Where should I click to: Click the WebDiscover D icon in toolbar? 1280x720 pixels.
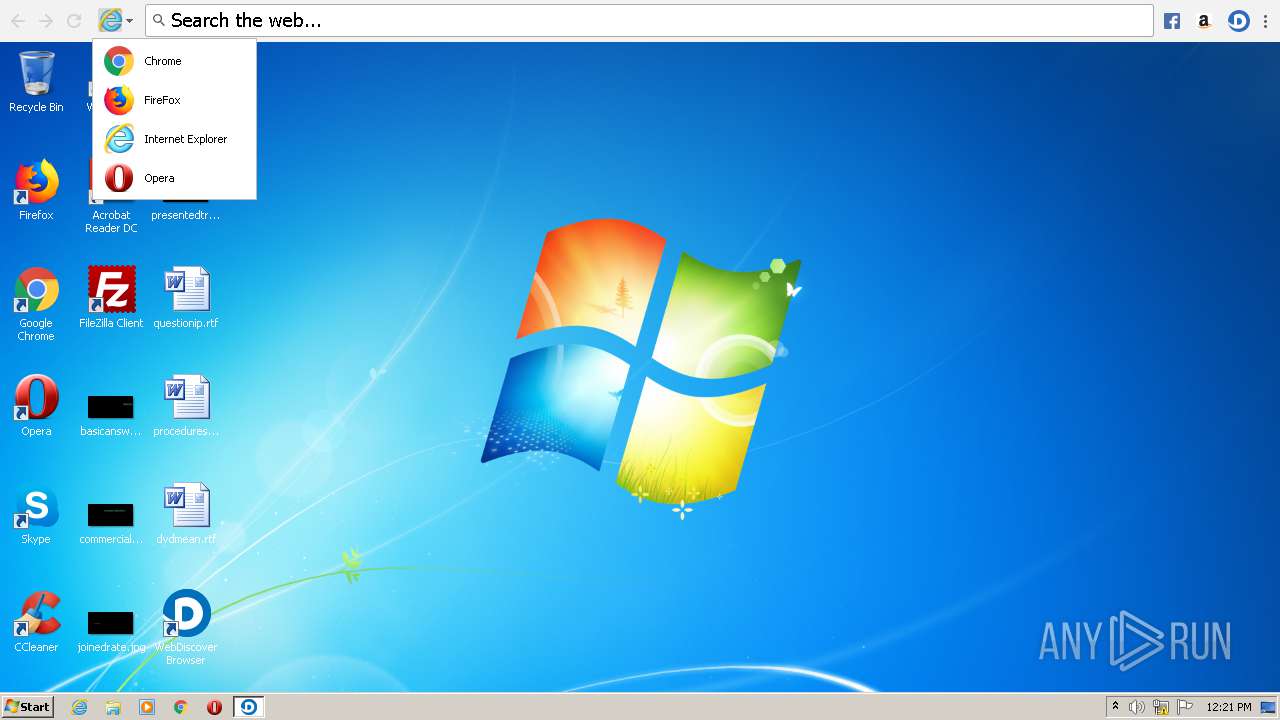click(1238, 21)
